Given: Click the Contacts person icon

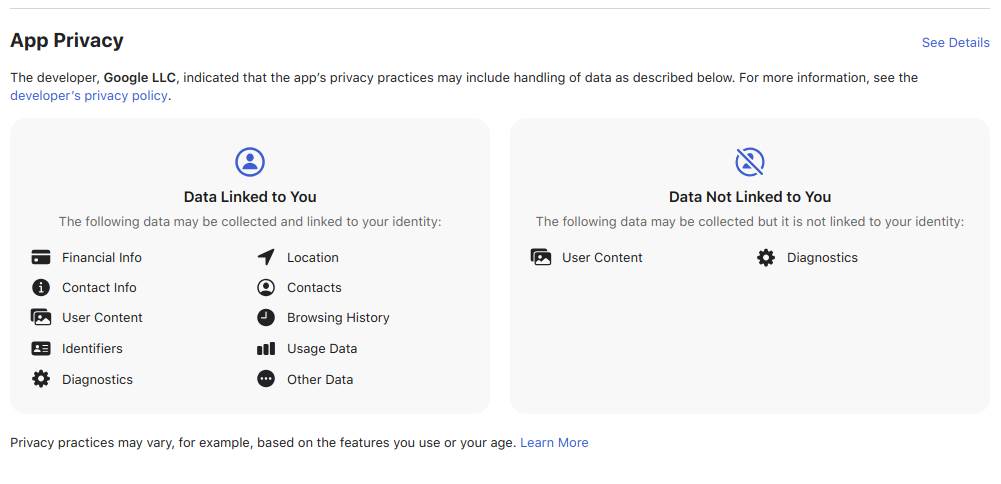Looking at the screenshot, I should click(x=266, y=287).
